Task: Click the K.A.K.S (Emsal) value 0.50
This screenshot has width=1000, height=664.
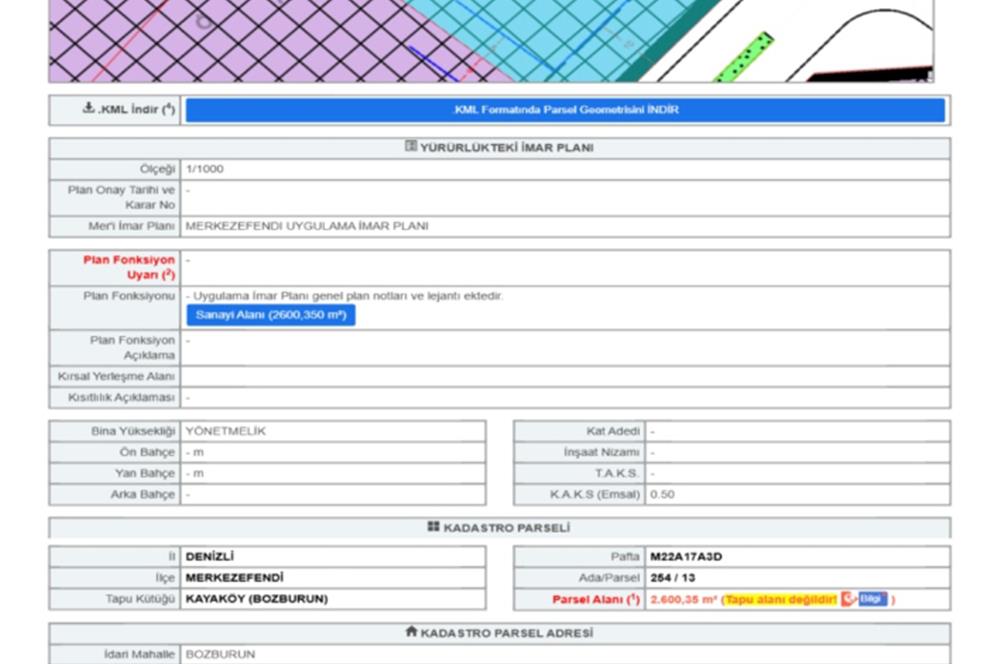Action: tap(662, 494)
